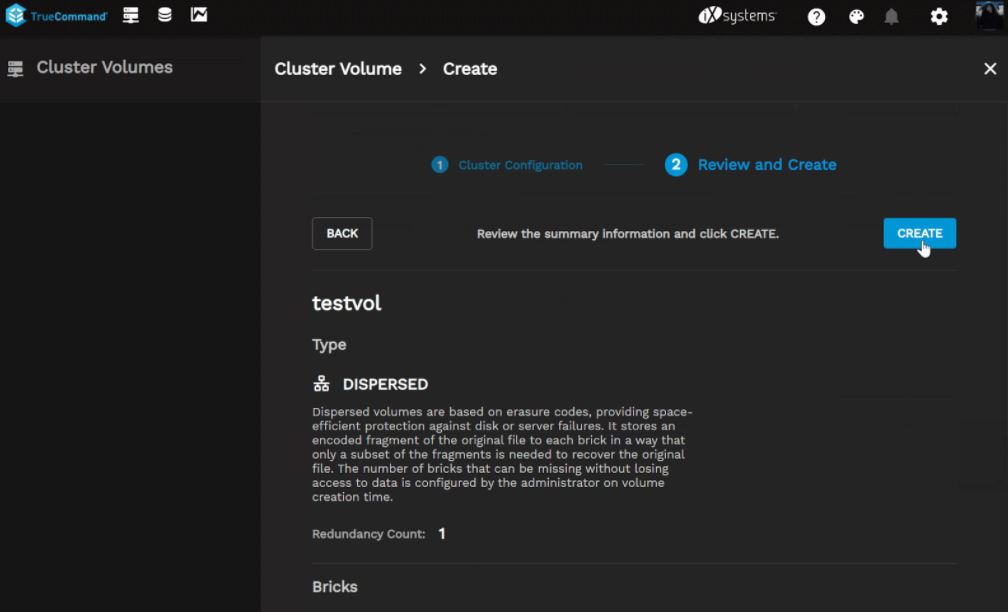Click the BACK button

(x=342, y=233)
